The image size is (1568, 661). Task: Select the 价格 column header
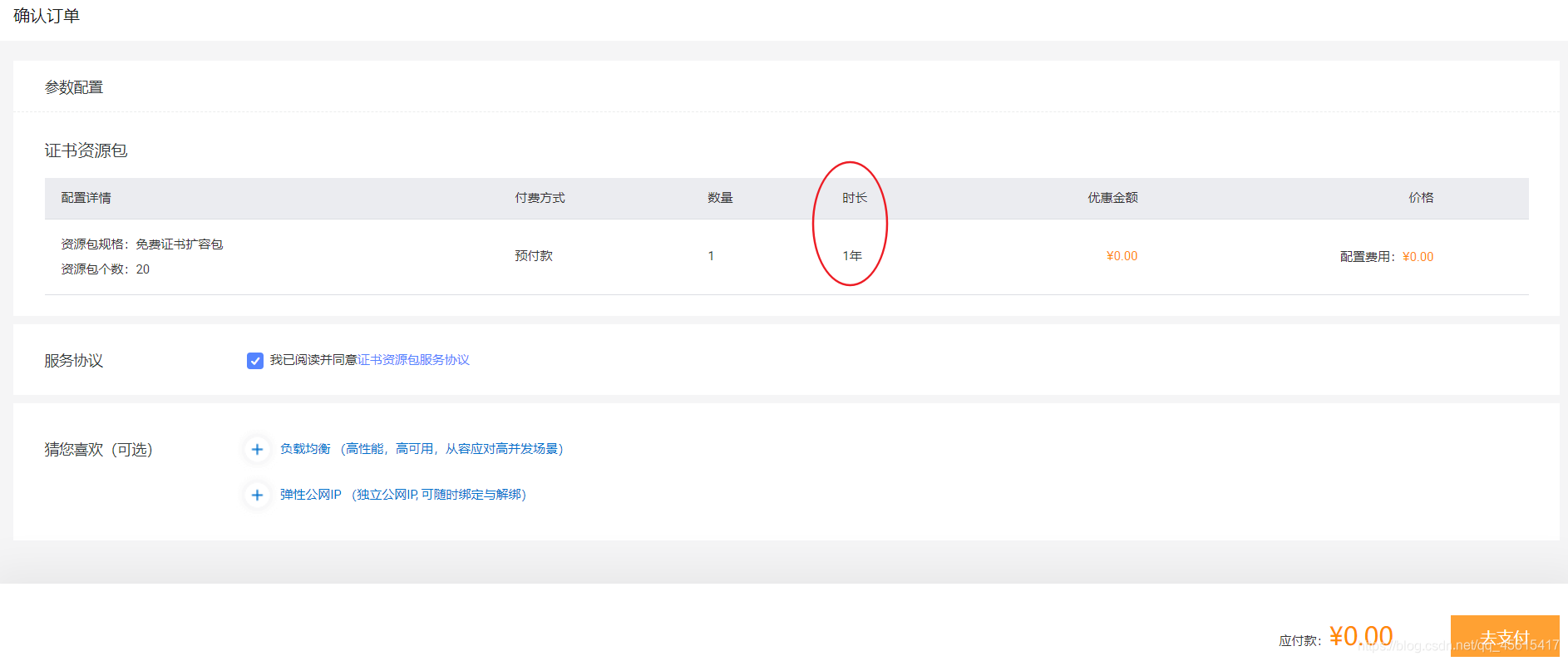[1421, 198]
